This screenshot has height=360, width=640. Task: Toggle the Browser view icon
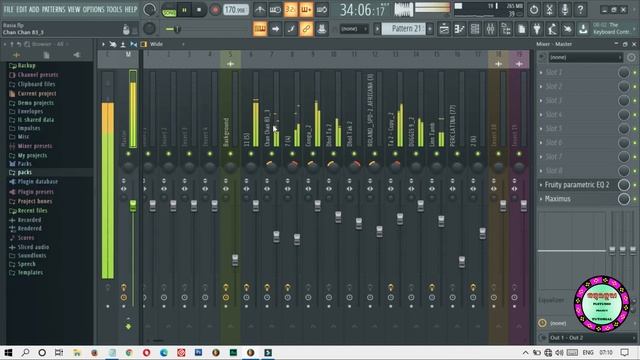(x=506, y=29)
